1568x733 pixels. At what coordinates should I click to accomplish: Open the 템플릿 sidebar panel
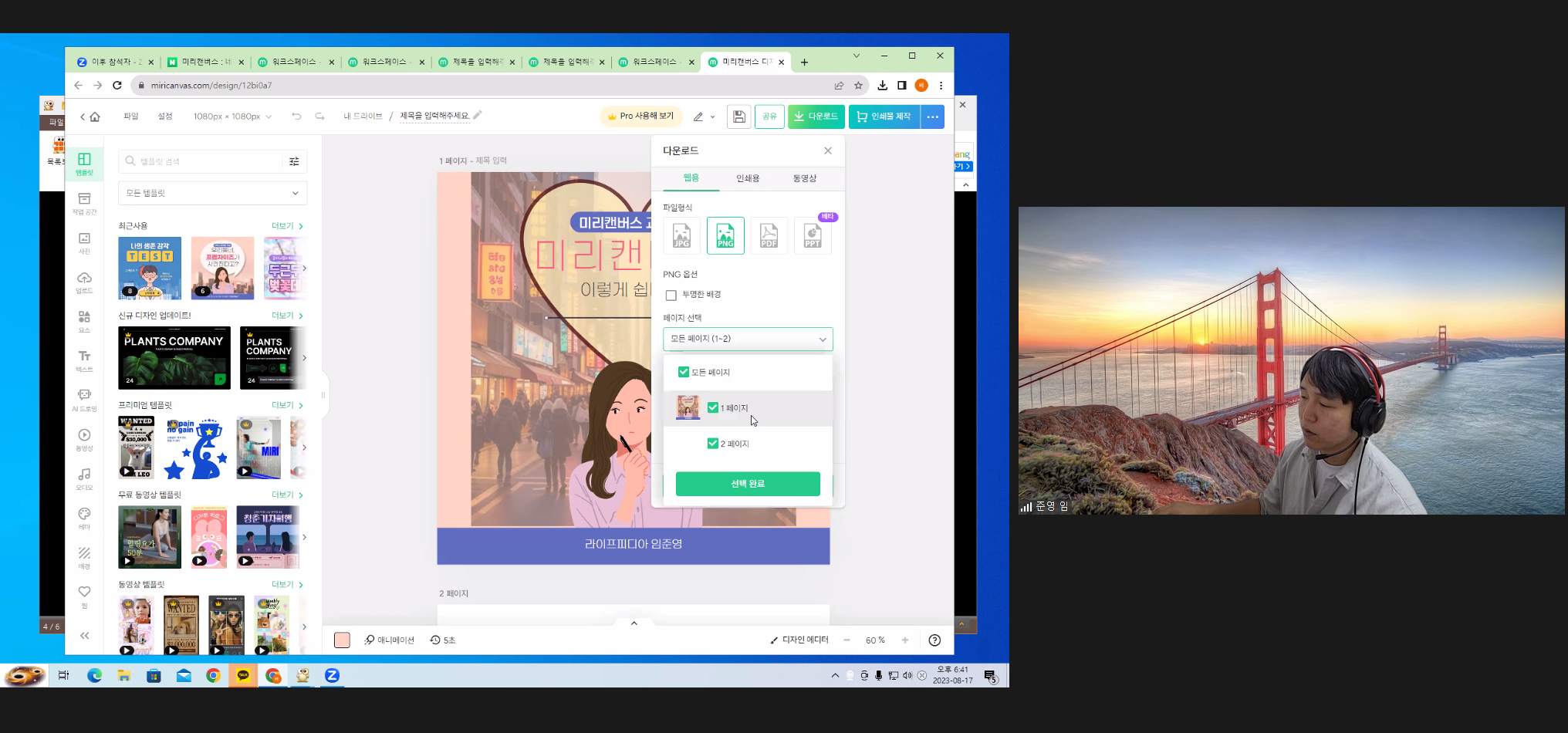[84, 164]
